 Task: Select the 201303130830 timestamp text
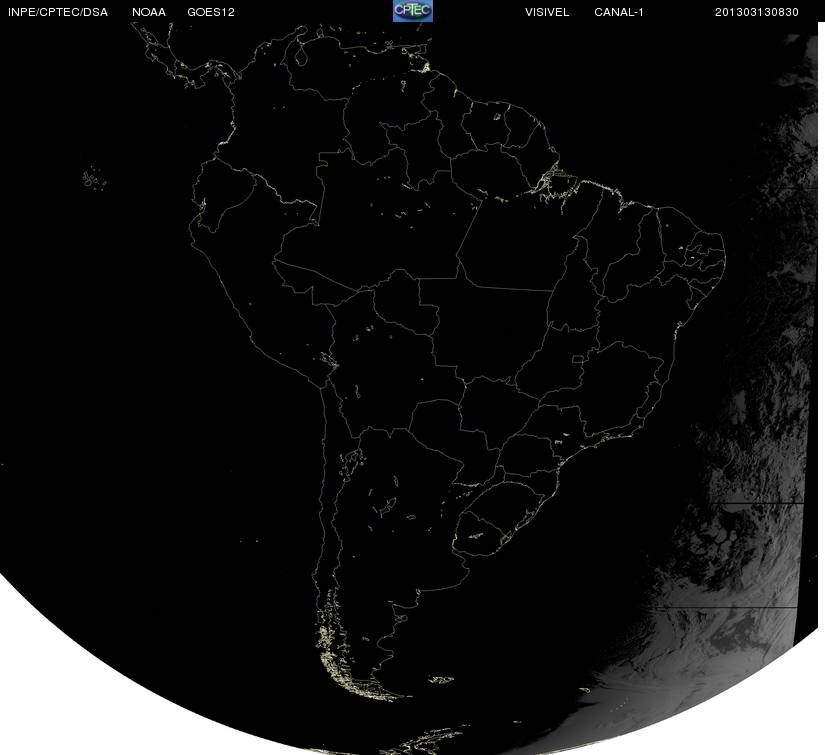(757, 12)
